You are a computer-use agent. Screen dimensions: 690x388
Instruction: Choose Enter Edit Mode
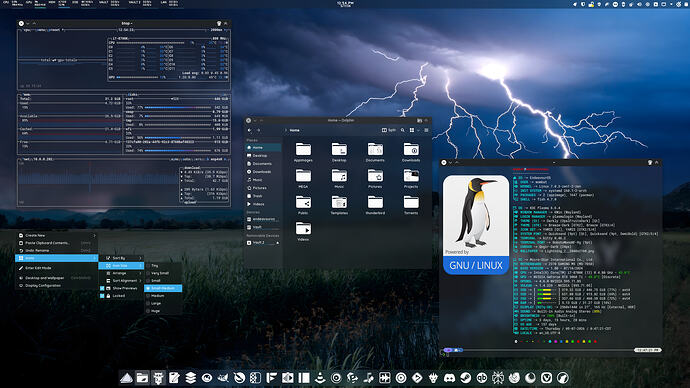click(57, 267)
